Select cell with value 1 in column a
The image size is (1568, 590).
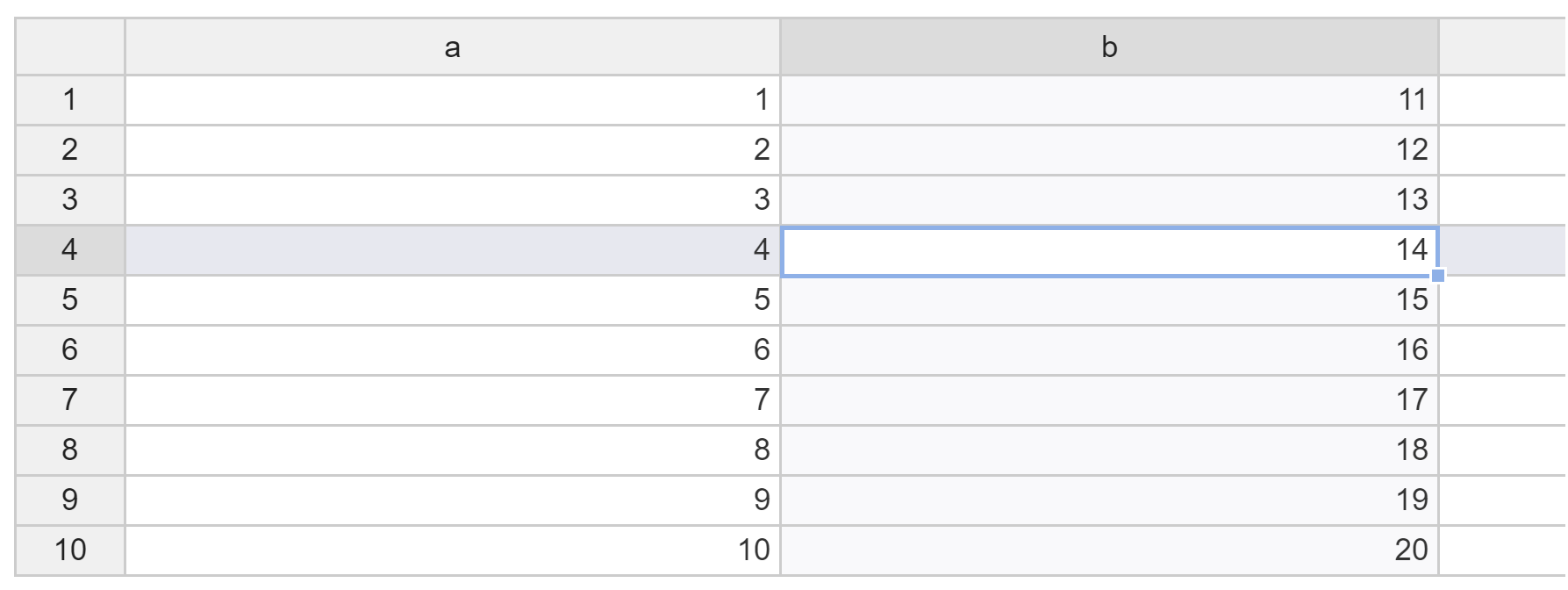tap(452, 100)
